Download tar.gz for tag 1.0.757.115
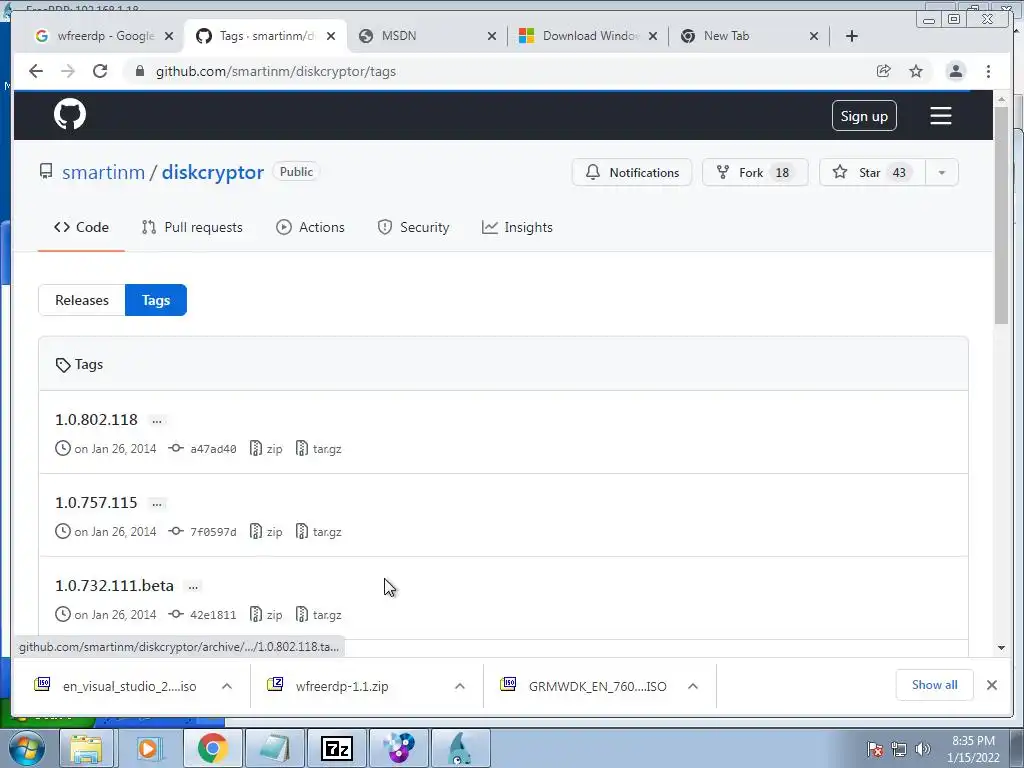 [x=319, y=532]
